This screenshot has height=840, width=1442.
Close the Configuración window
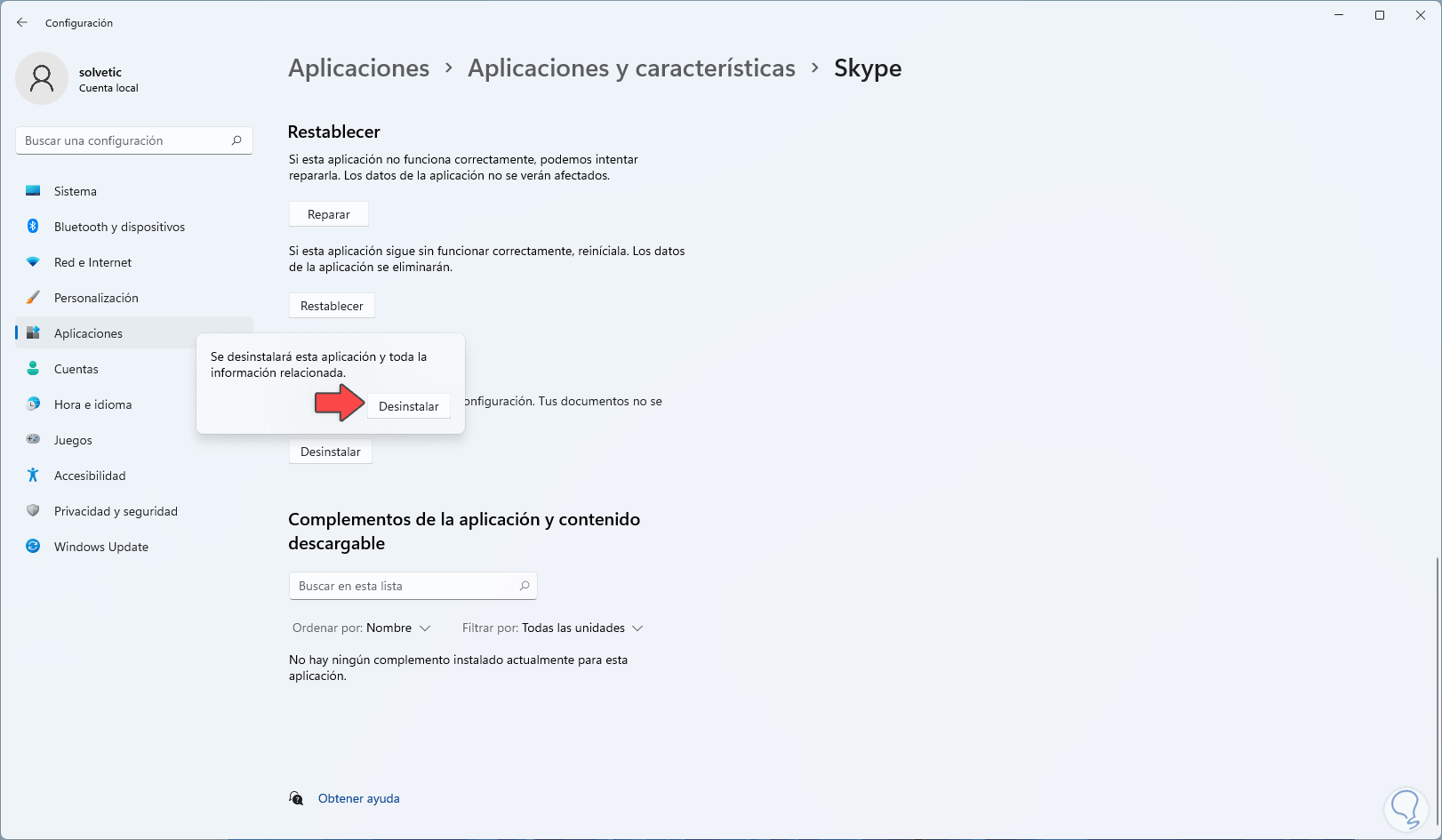click(x=1421, y=15)
